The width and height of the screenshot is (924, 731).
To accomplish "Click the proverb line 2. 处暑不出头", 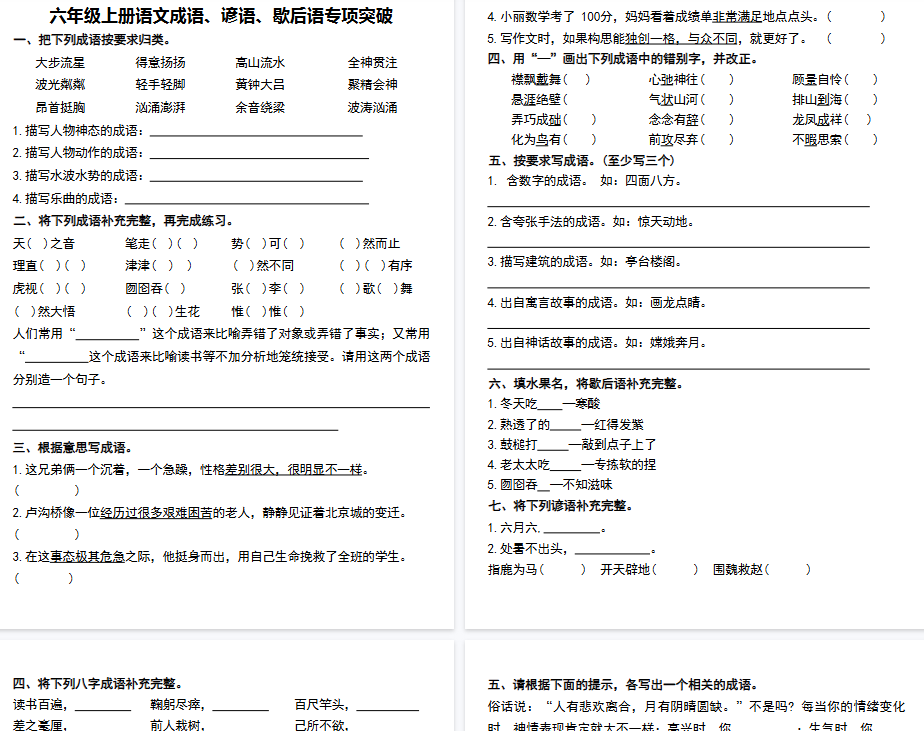I will click(572, 549).
